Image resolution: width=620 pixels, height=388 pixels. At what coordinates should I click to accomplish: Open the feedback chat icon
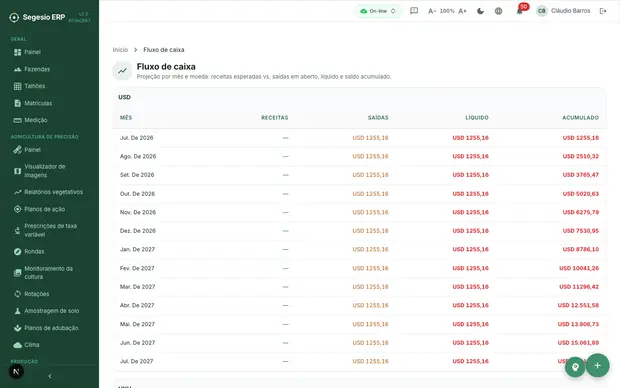[x=414, y=11]
